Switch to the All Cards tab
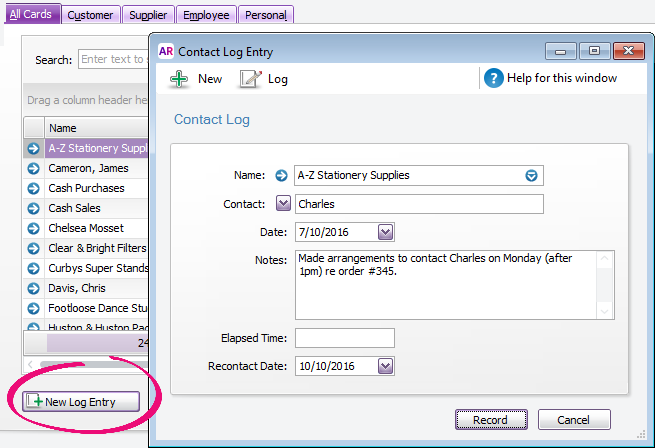The image size is (655, 448). tap(32, 14)
